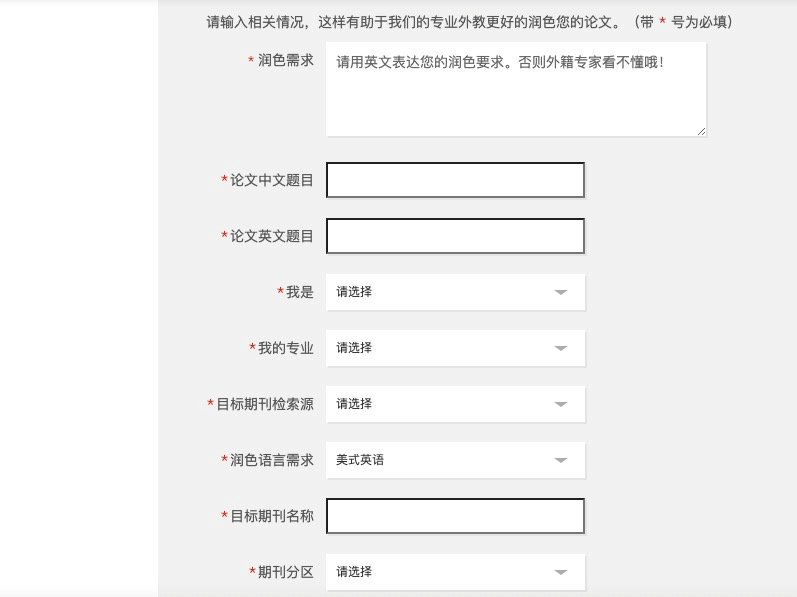Screen dimensions: 797x597
Task: Click into the 论文英文题目 text box
Action: 455,236
